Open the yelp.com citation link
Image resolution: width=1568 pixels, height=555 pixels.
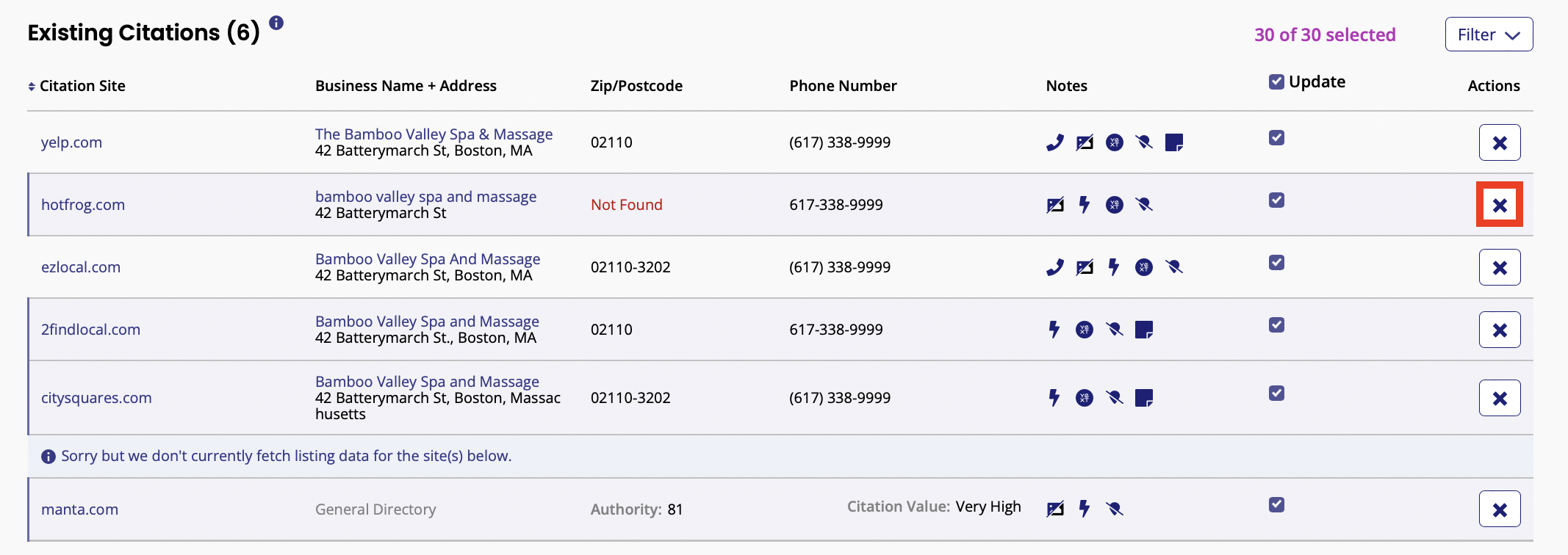tap(71, 142)
